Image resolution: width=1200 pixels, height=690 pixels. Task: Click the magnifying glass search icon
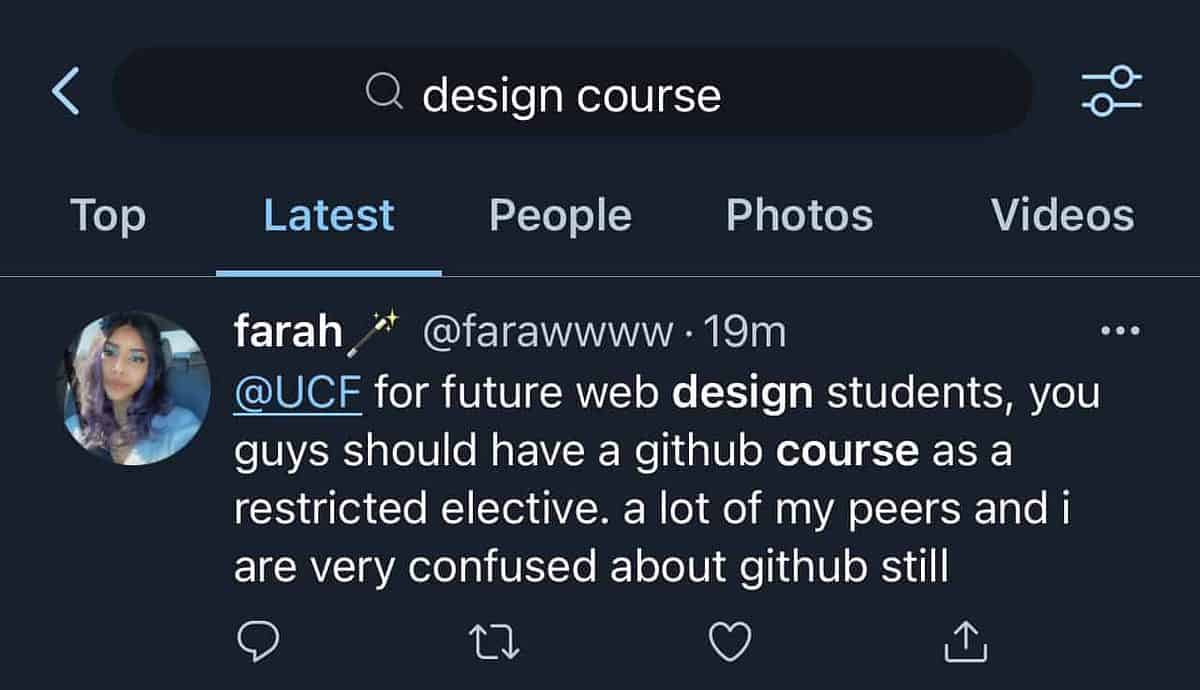[x=384, y=94]
